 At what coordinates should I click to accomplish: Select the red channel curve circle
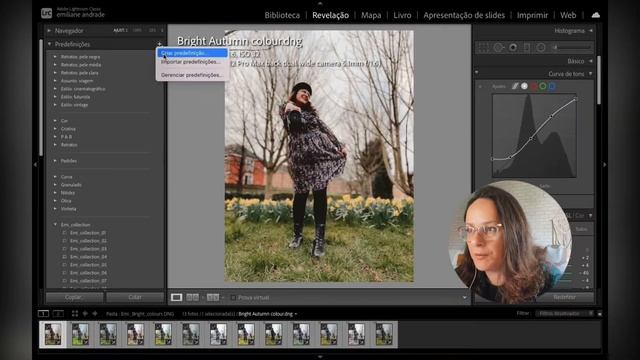click(x=533, y=86)
